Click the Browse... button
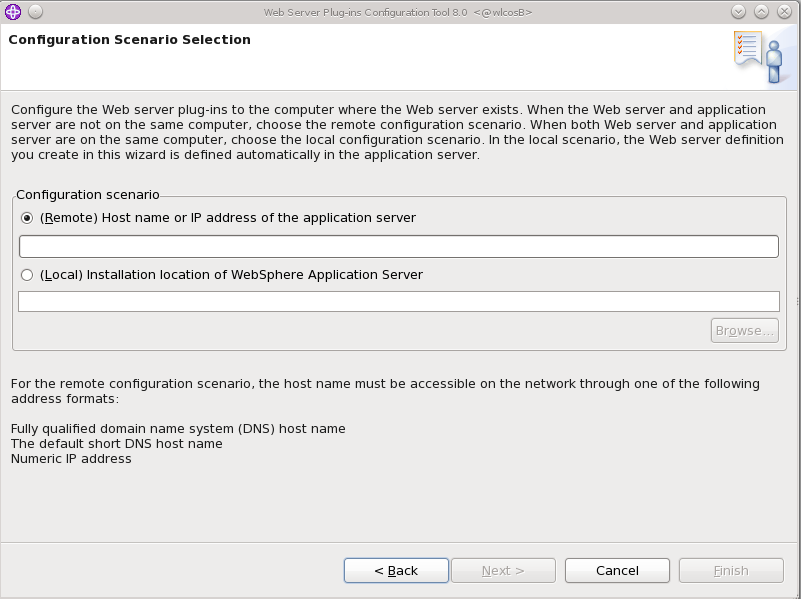 click(745, 331)
